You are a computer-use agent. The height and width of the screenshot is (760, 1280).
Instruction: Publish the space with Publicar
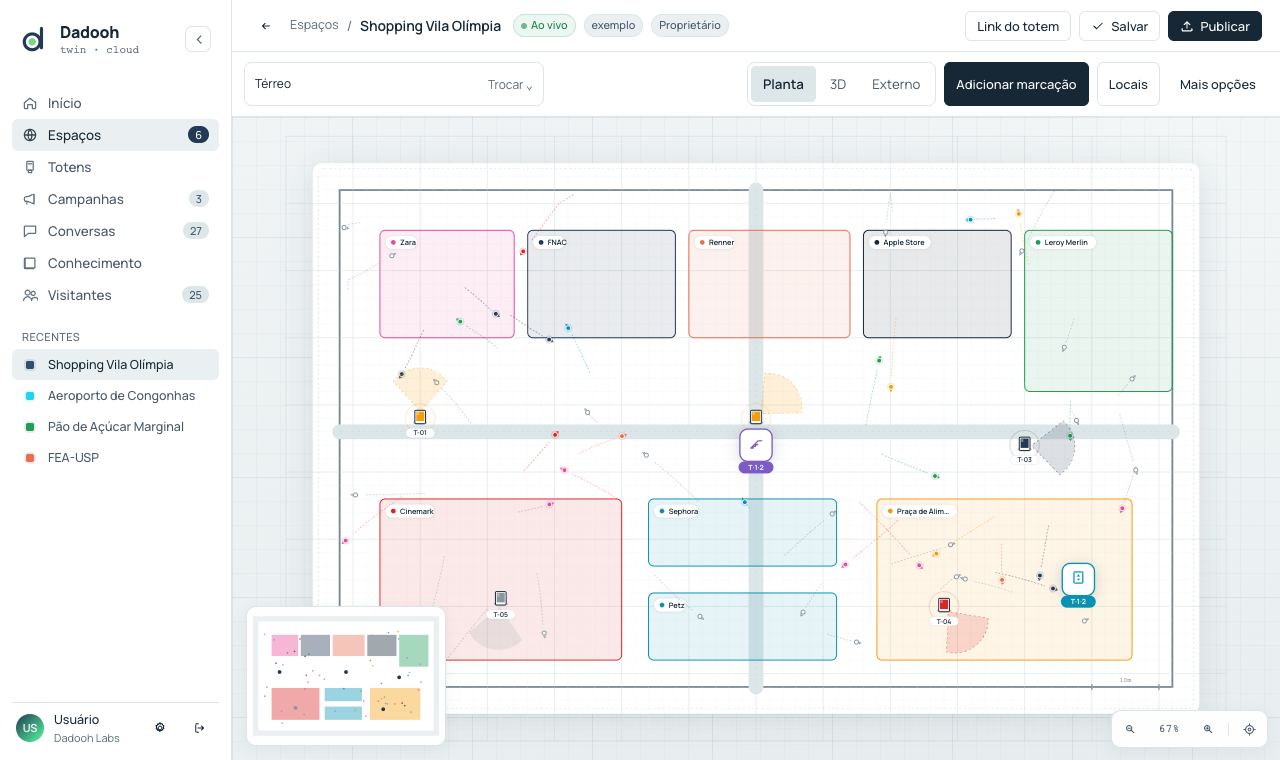[1215, 26]
